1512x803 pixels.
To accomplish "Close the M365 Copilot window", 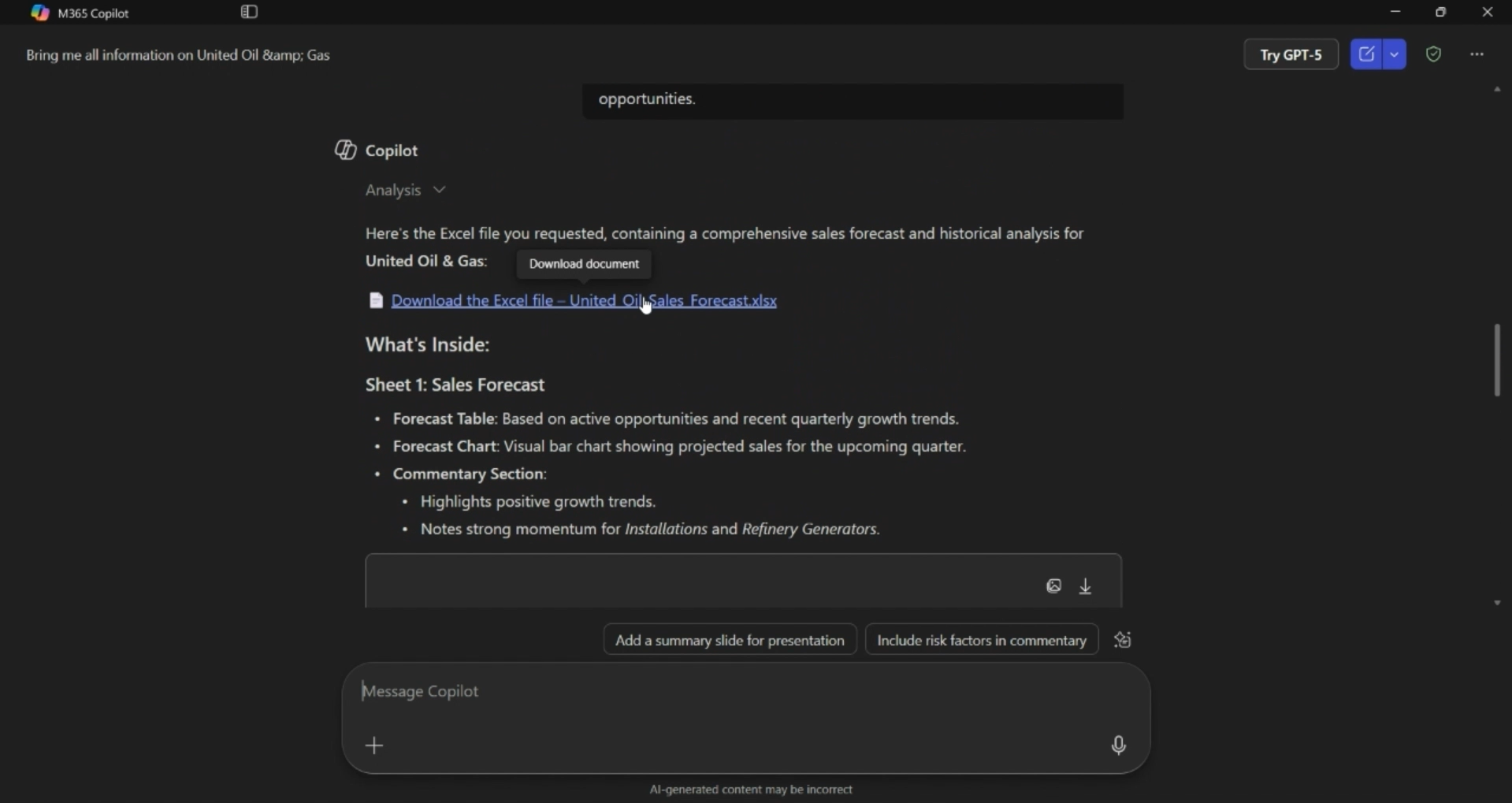I will coord(1488,13).
